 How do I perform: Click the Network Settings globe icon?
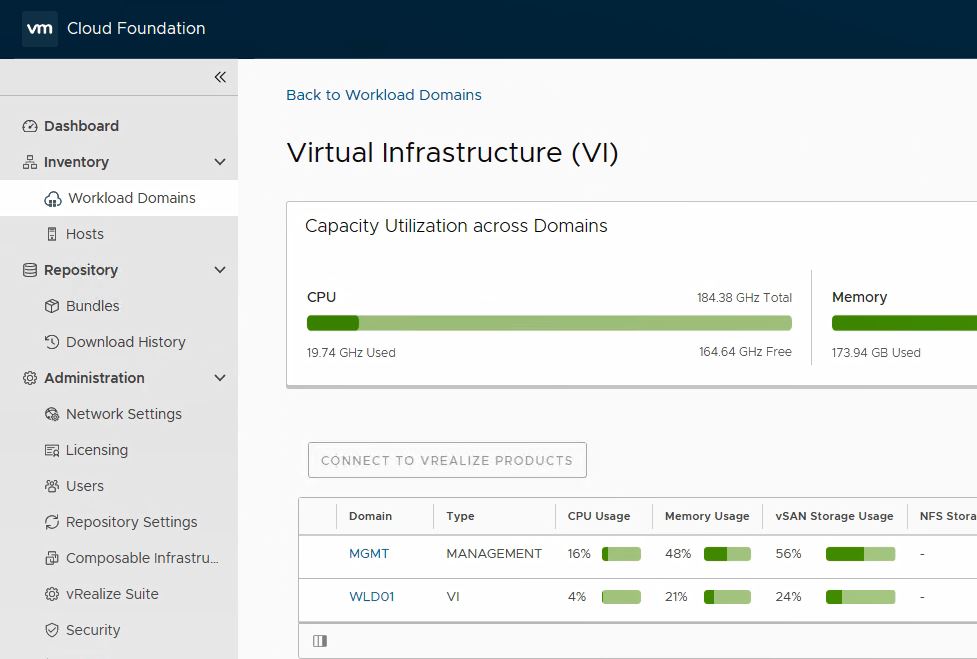point(53,414)
